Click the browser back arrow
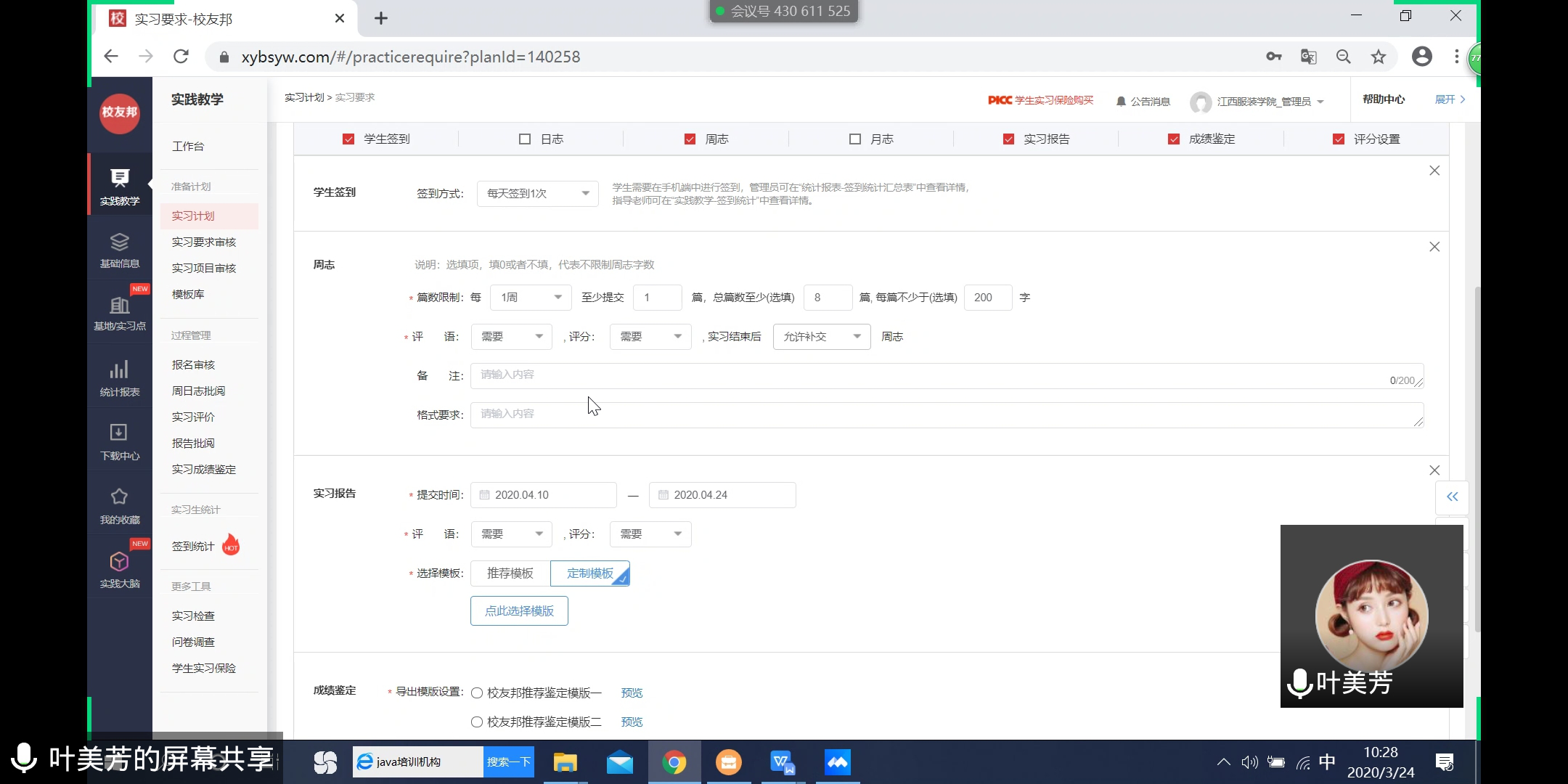Viewport: 1568px width, 784px height. [x=110, y=57]
